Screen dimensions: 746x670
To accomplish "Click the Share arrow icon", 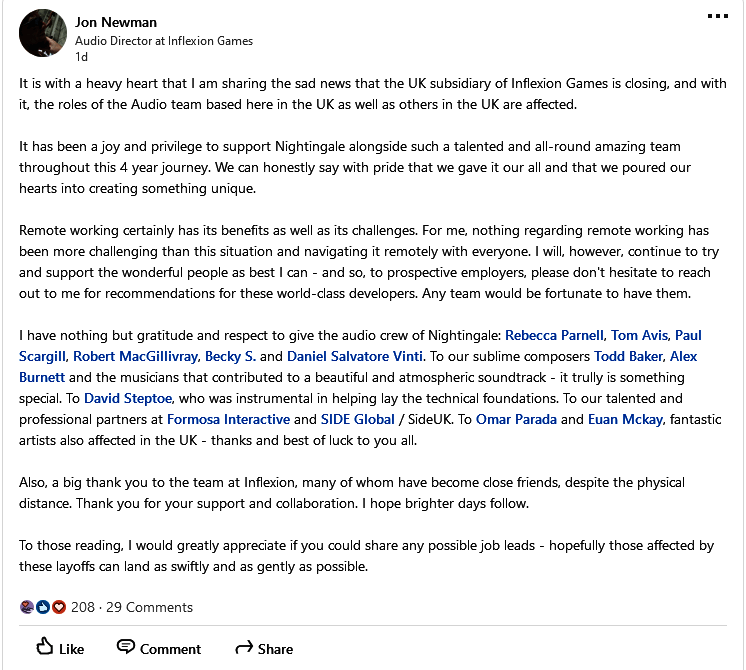I will tap(243, 648).
